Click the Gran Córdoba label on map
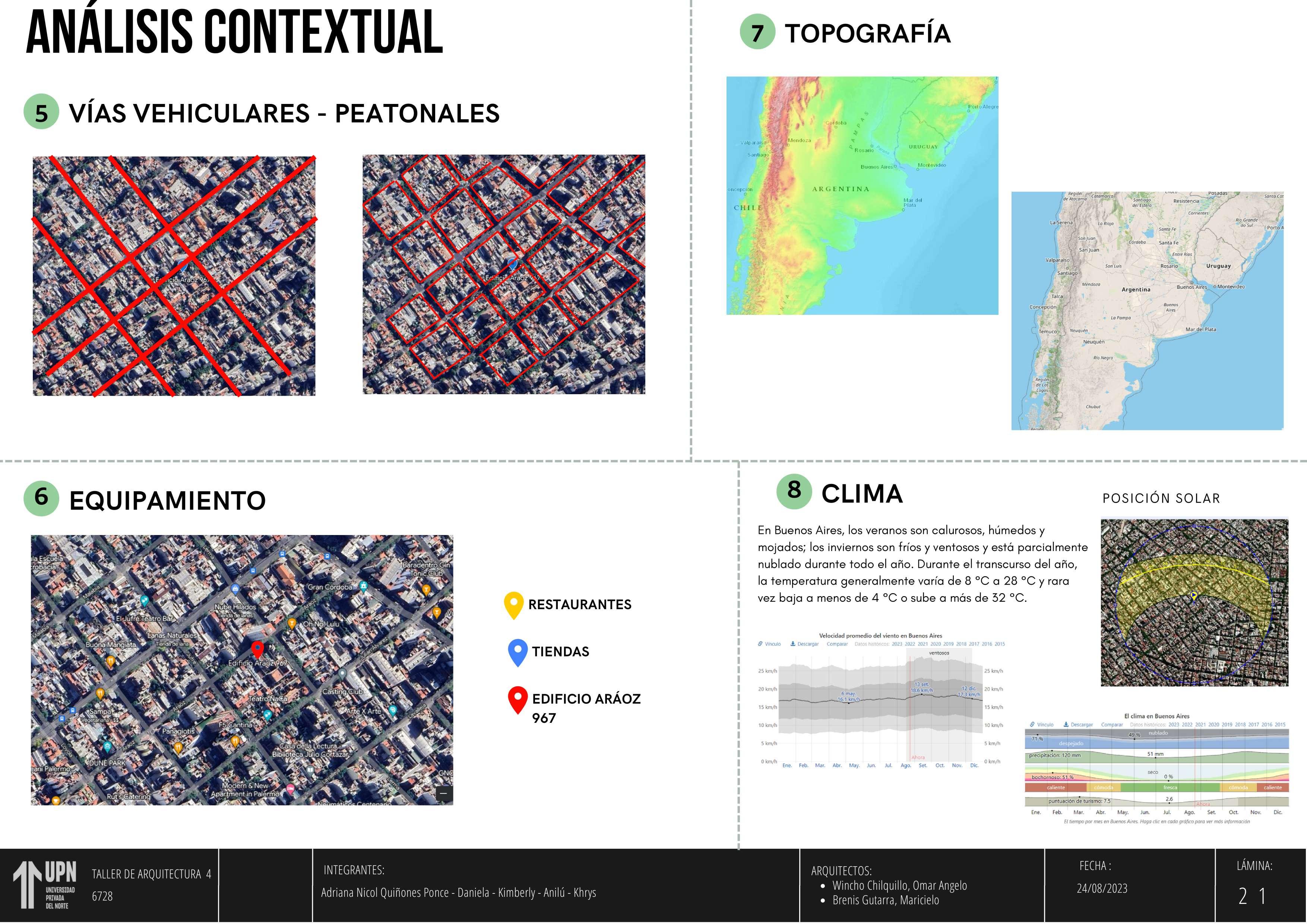1307x924 pixels. (330, 587)
